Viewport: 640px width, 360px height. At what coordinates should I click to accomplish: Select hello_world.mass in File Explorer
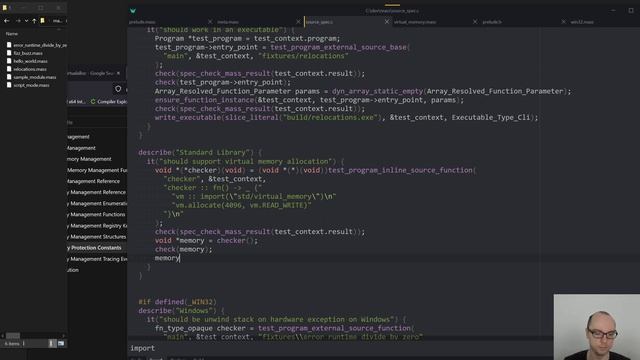27,61
